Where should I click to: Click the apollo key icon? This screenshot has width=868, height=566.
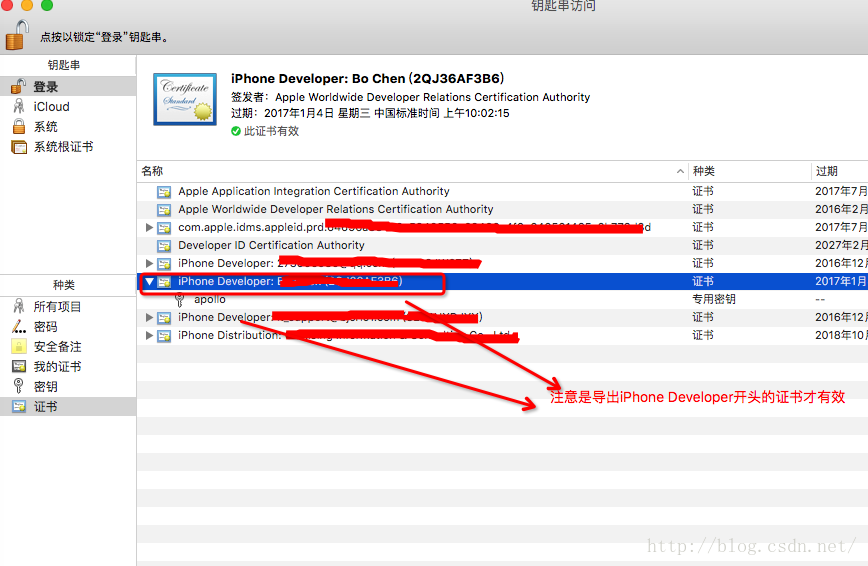(x=179, y=300)
